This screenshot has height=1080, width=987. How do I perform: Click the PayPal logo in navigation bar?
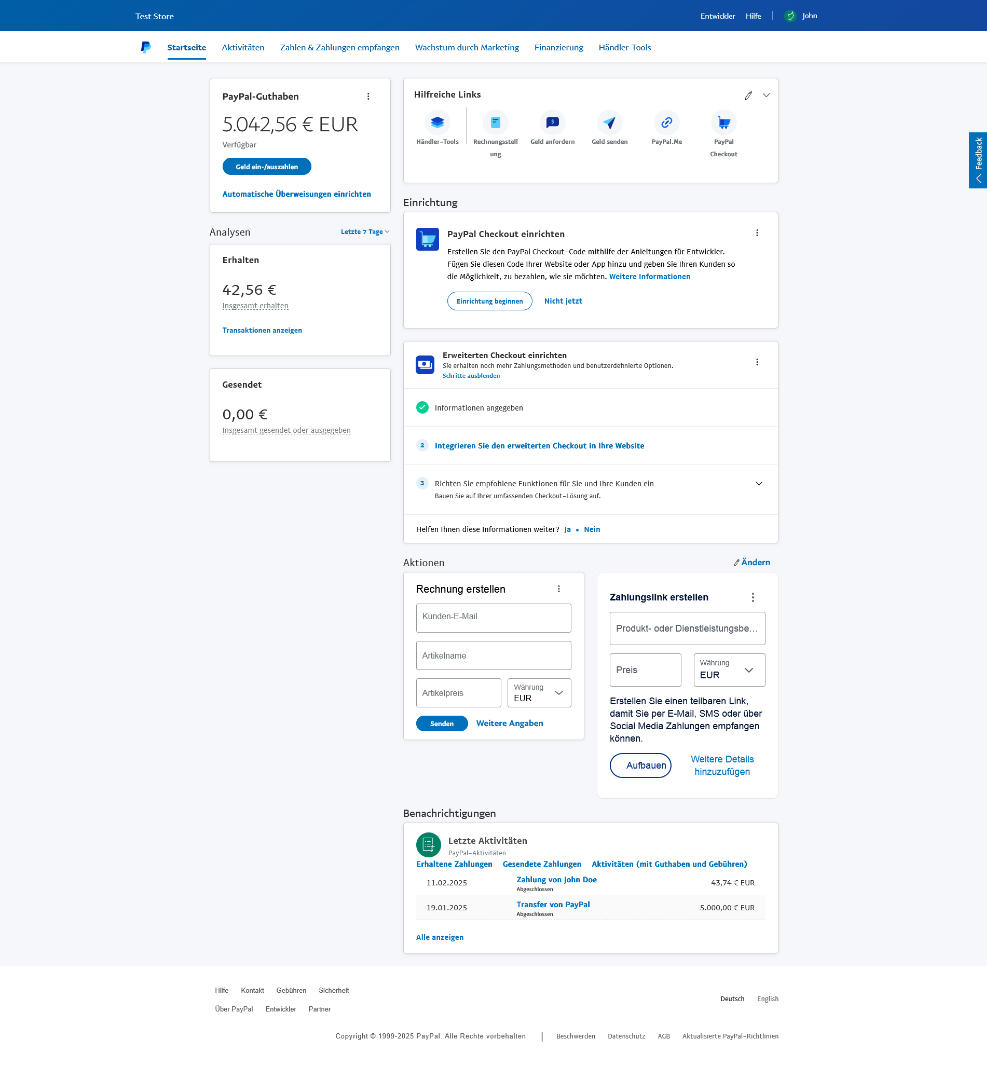click(x=145, y=48)
